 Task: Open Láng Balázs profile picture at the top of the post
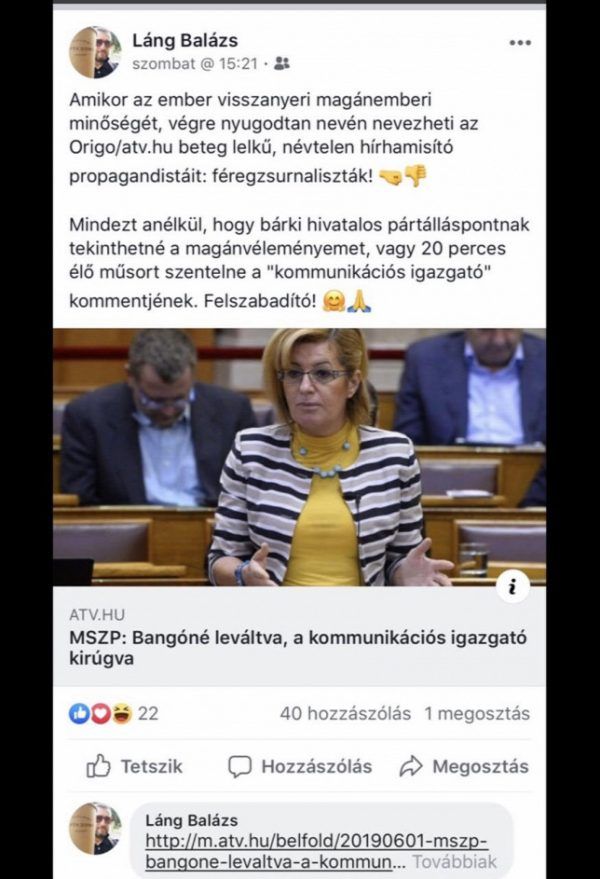(x=95, y=52)
